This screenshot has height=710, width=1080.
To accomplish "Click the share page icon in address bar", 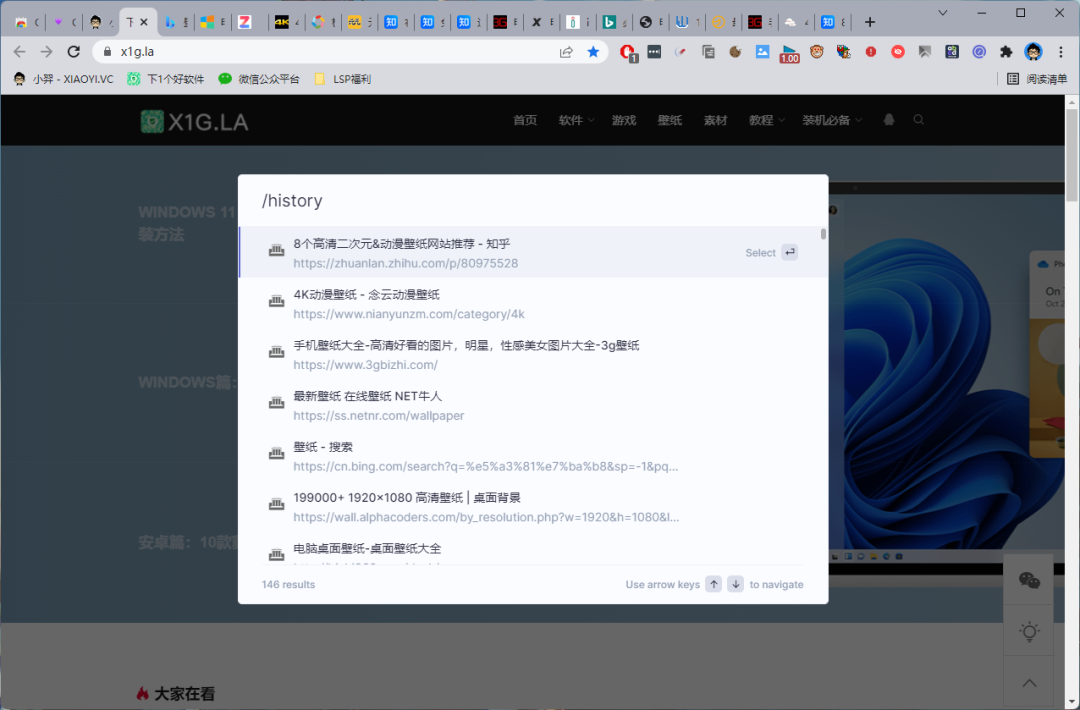I will (x=566, y=52).
